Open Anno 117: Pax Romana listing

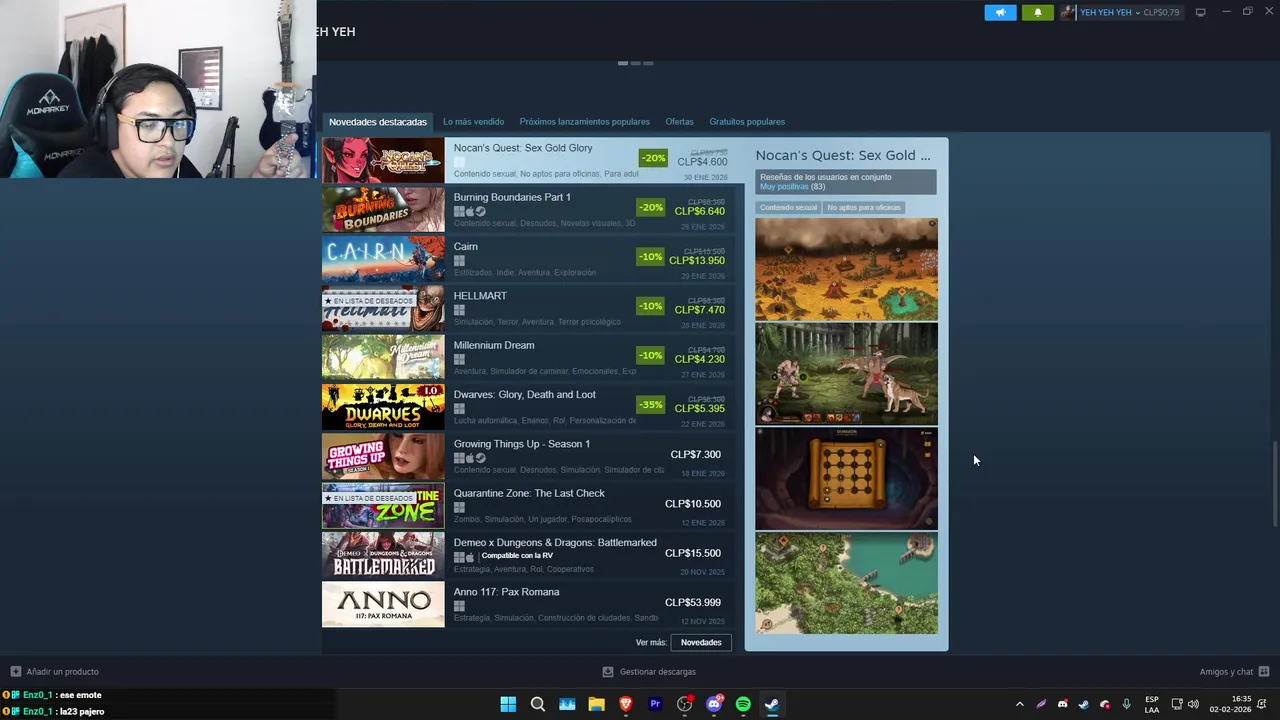(x=528, y=604)
